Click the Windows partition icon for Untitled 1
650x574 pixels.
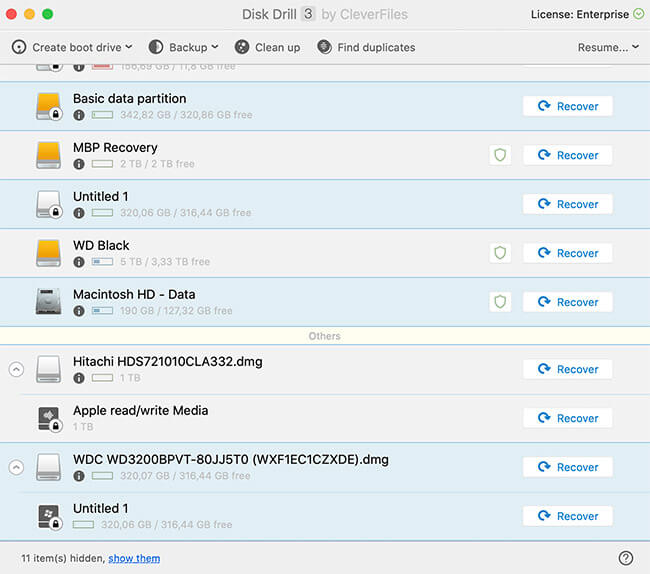[50, 517]
